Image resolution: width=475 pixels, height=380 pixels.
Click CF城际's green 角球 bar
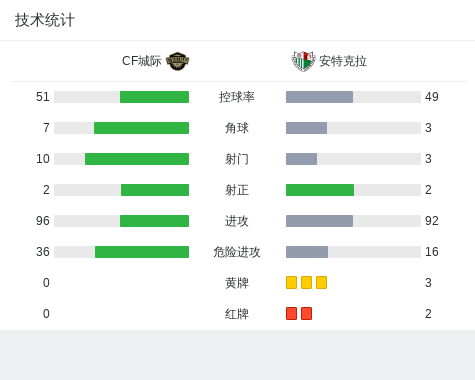tap(141, 128)
